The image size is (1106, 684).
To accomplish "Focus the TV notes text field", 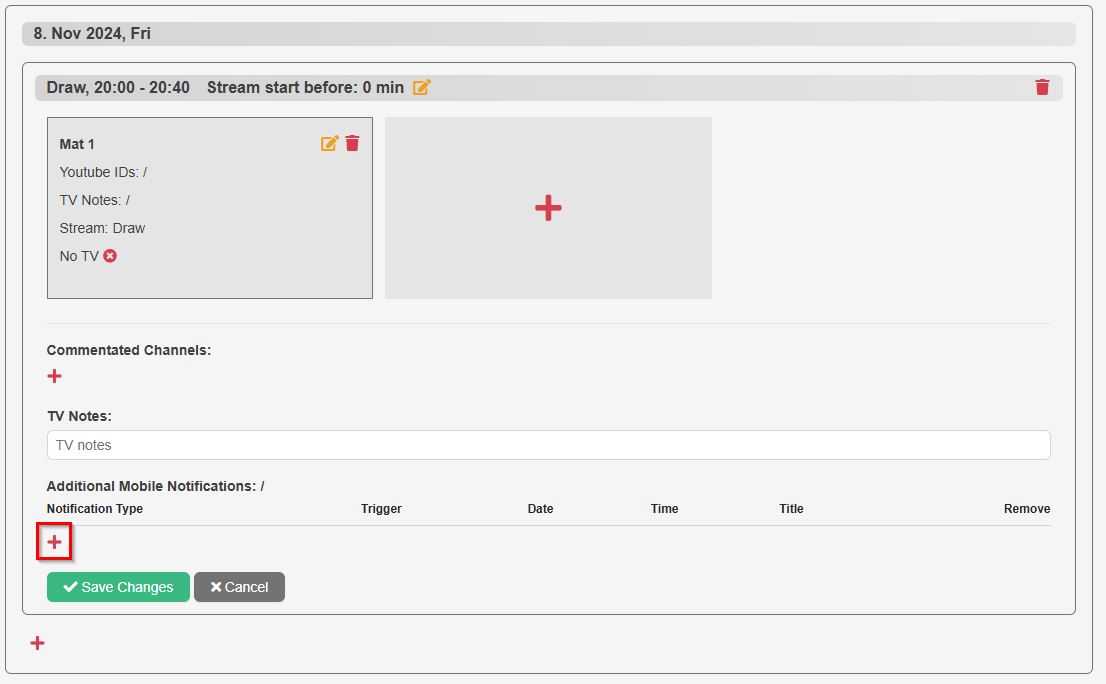I will click(x=548, y=445).
